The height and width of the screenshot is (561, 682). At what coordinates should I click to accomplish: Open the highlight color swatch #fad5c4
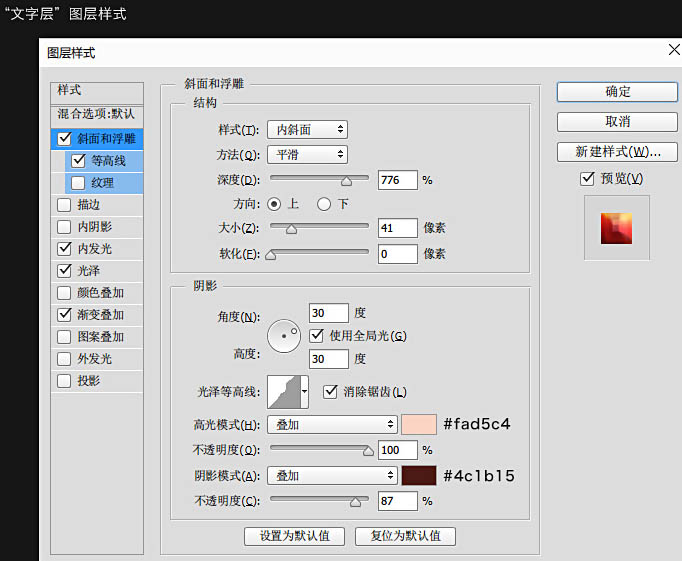tap(419, 424)
